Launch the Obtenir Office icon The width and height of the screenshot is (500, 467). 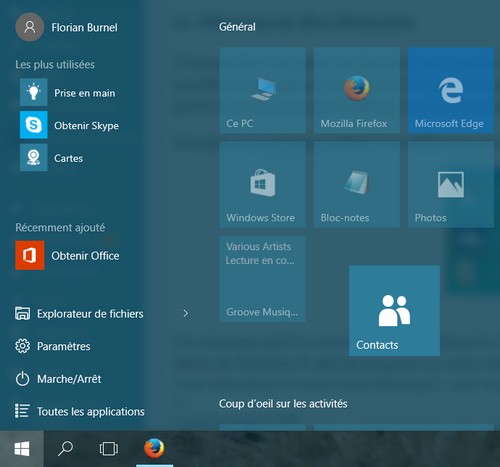pos(30,255)
